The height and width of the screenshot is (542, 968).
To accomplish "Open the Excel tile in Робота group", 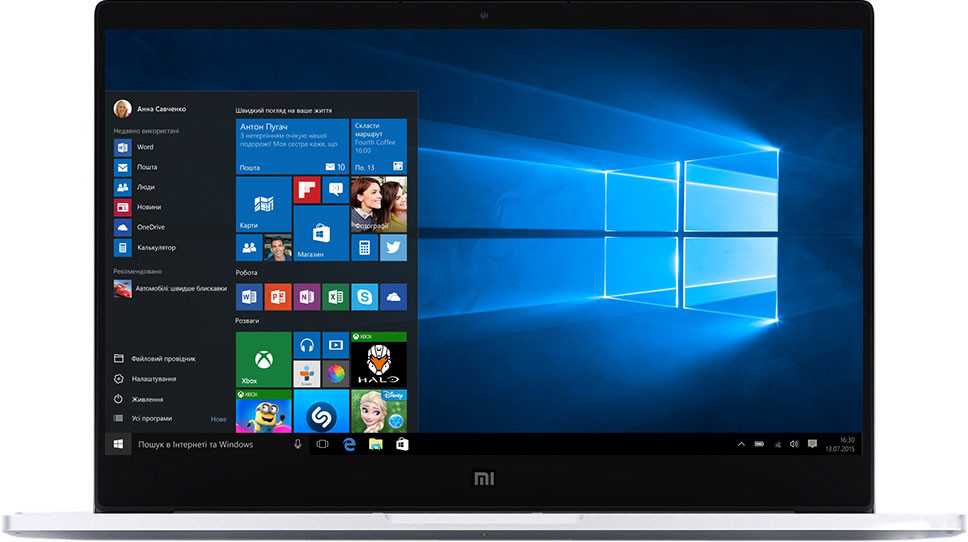I will pyautogui.click(x=335, y=297).
